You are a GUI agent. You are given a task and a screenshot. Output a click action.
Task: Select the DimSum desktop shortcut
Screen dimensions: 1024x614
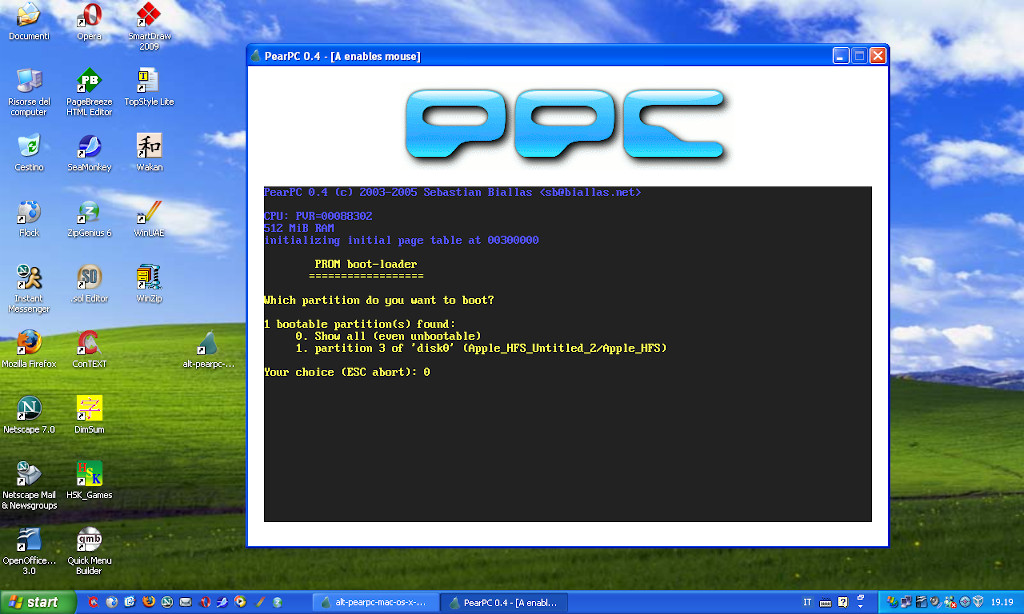(89, 415)
